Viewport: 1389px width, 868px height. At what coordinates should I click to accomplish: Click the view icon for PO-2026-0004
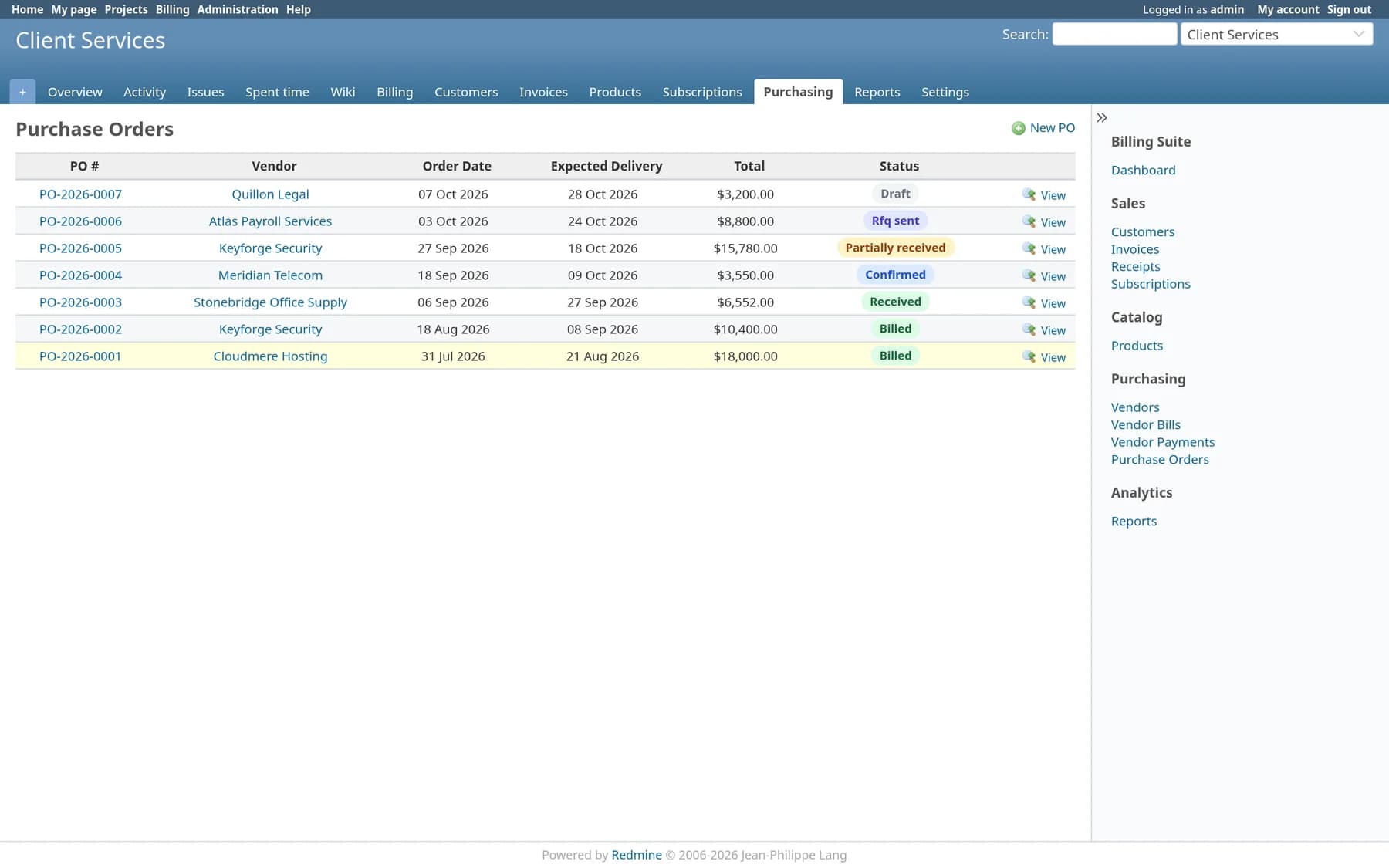click(x=1029, y=275)
